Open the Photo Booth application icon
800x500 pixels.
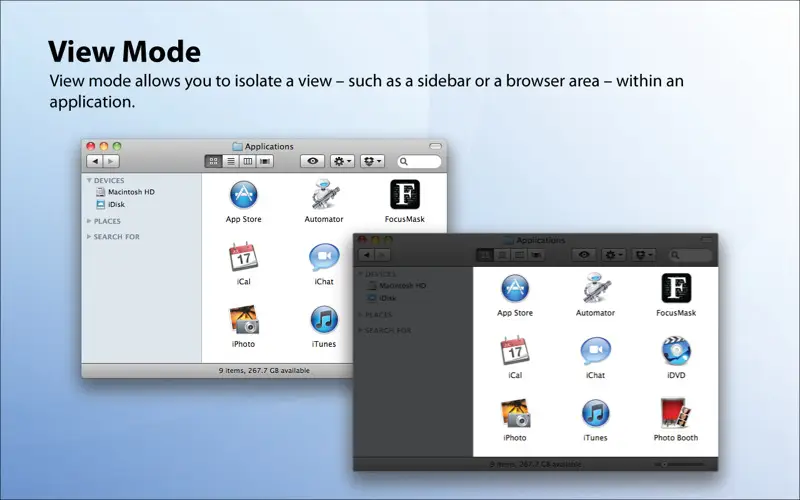coord(676,413)
